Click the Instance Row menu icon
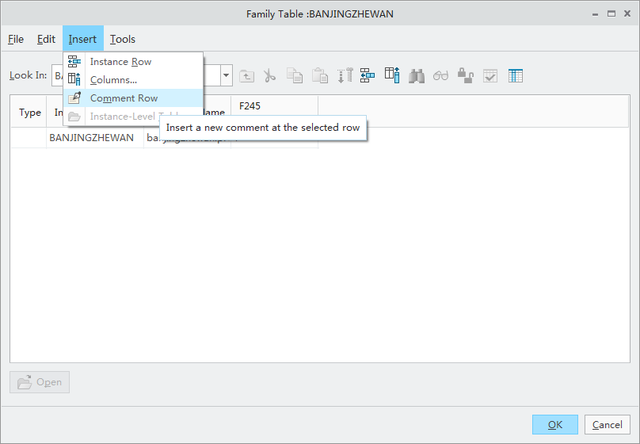Image resolution: width=640 pixels, height=444 pixels. pos(74,62)
